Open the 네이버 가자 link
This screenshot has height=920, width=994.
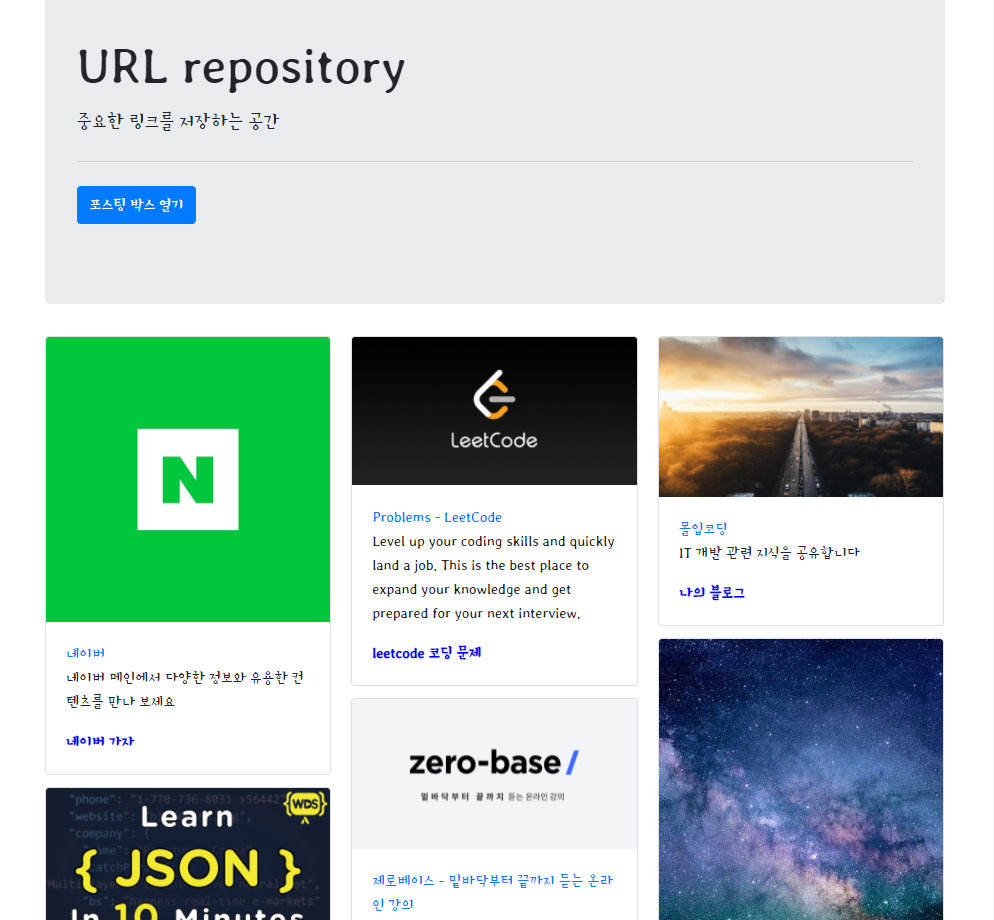point(98,740)
